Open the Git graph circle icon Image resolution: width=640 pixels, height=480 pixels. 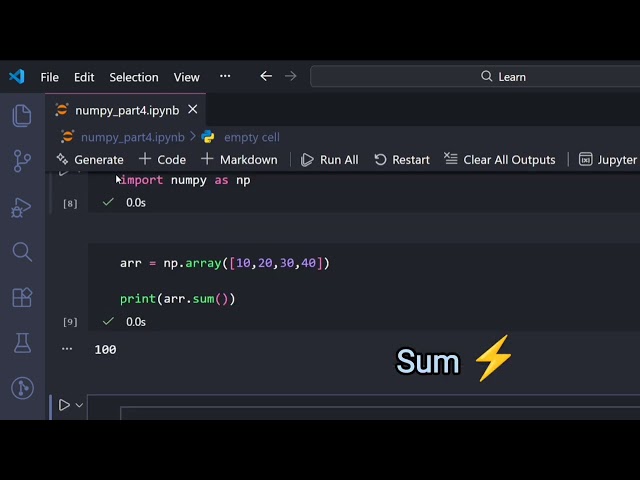[x=22, y=388]
